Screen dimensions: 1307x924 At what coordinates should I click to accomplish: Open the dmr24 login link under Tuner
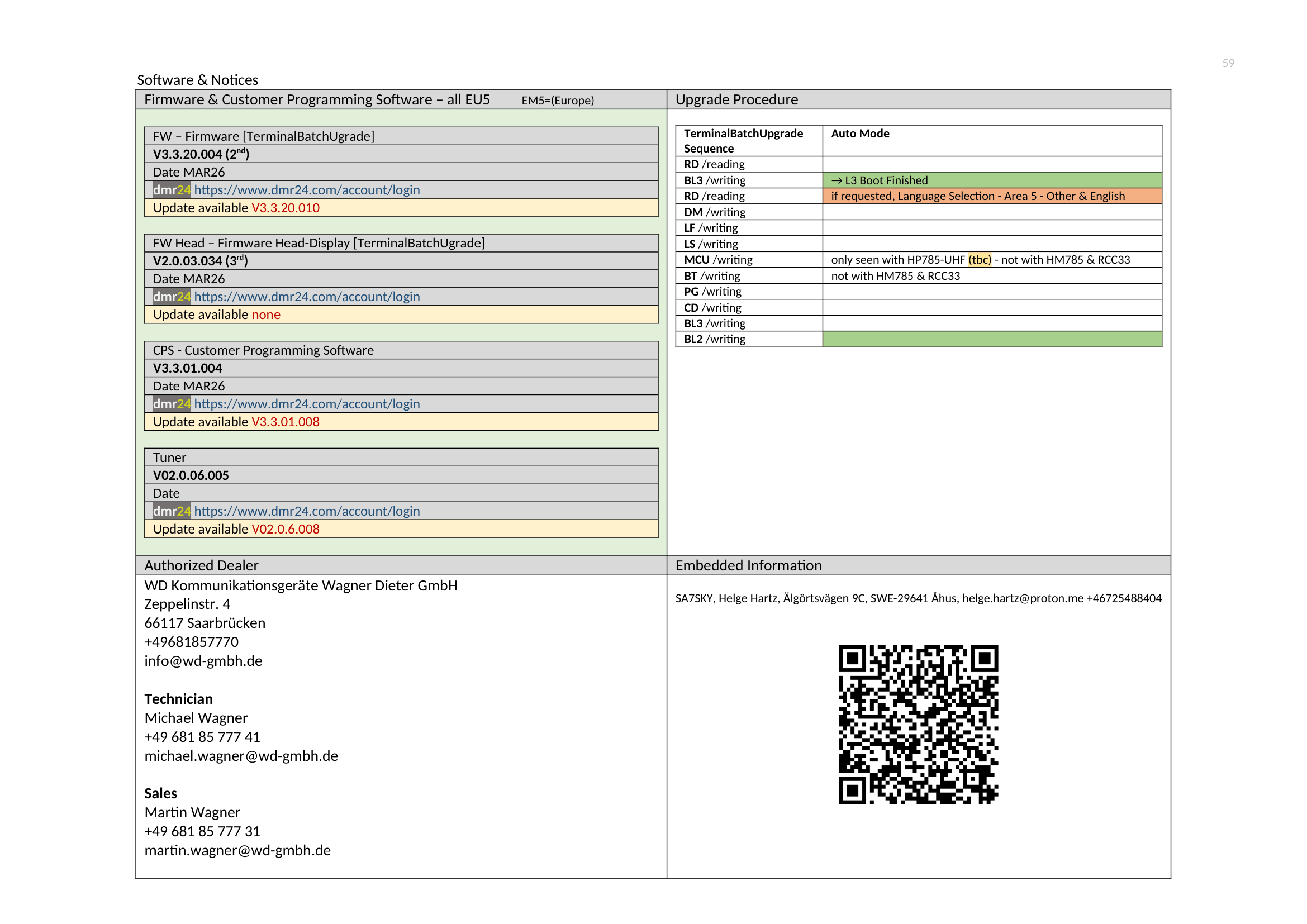307,511
